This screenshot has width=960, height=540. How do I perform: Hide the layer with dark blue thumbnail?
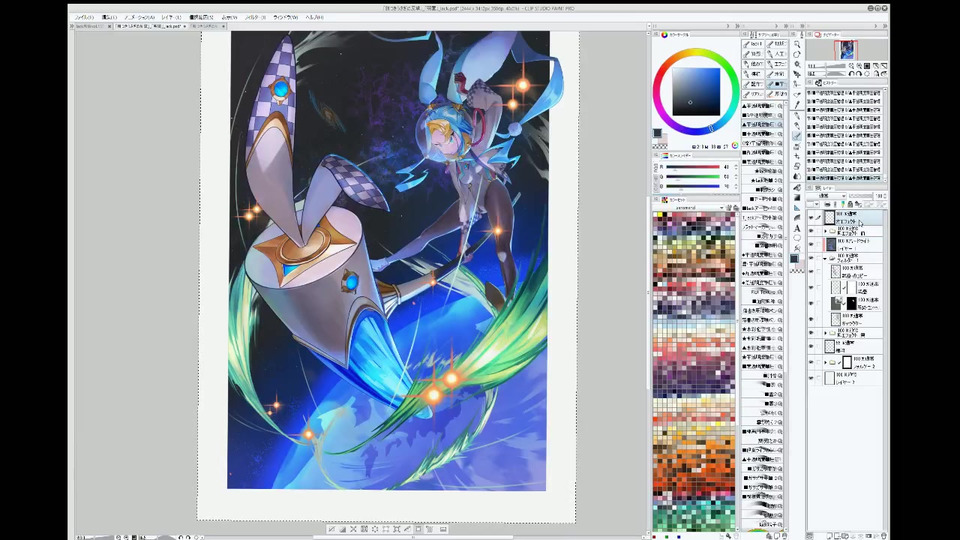pos(811,244)
